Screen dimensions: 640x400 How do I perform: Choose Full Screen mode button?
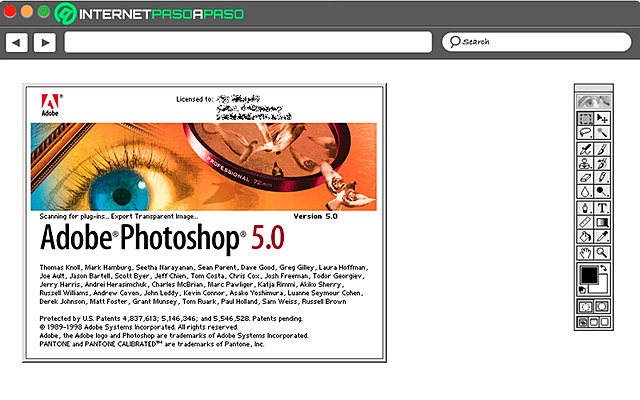click(605, 322)
